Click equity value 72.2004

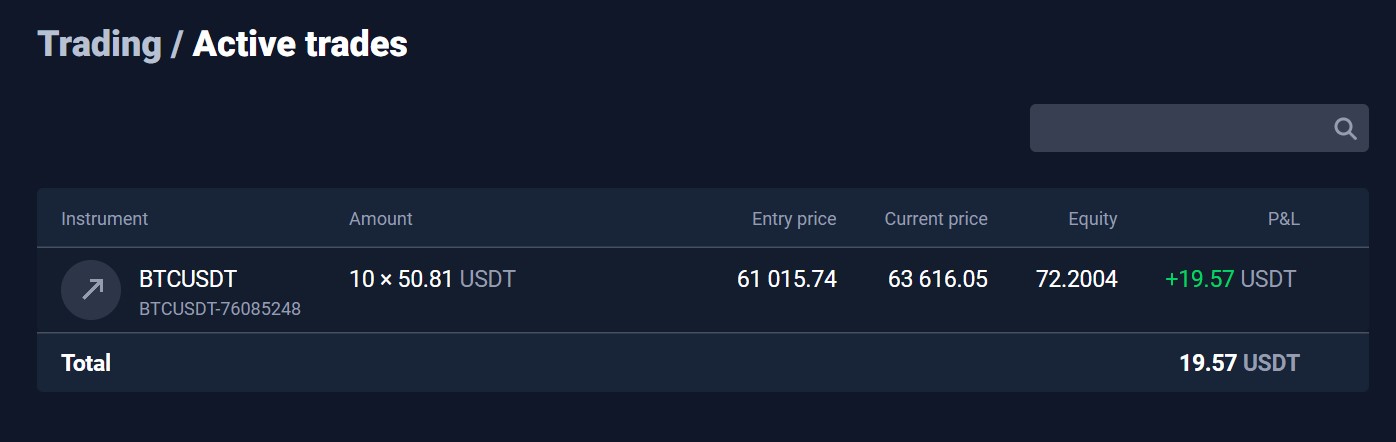pos(1077,279)
